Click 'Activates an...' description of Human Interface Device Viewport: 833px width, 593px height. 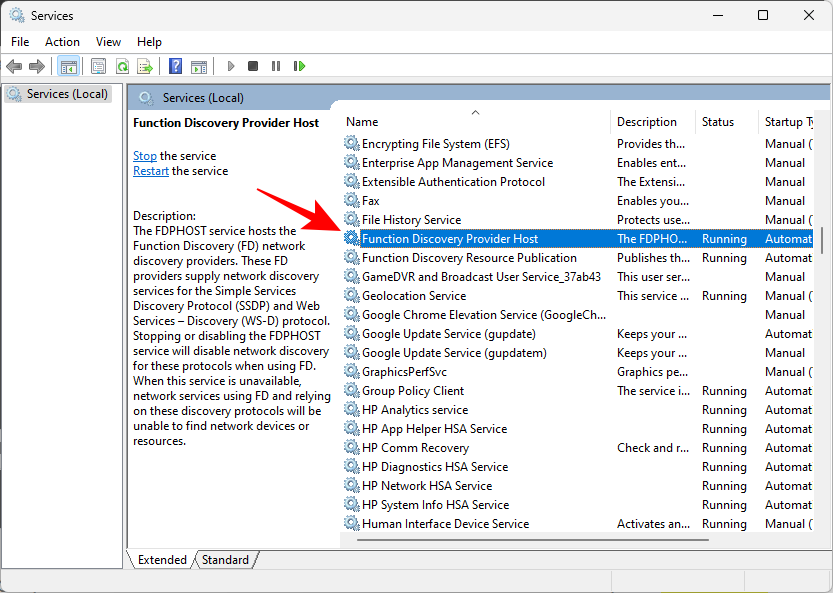click(x=653, y=524)
